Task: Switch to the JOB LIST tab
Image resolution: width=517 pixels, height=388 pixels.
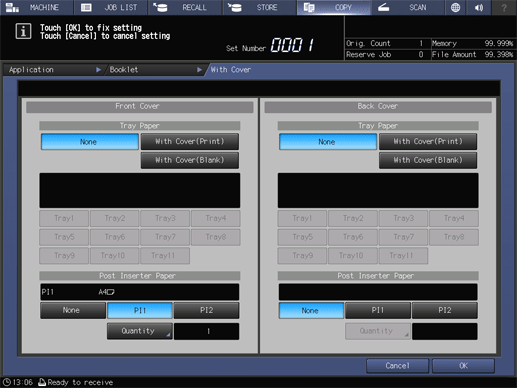Action: tap(111, 7)
